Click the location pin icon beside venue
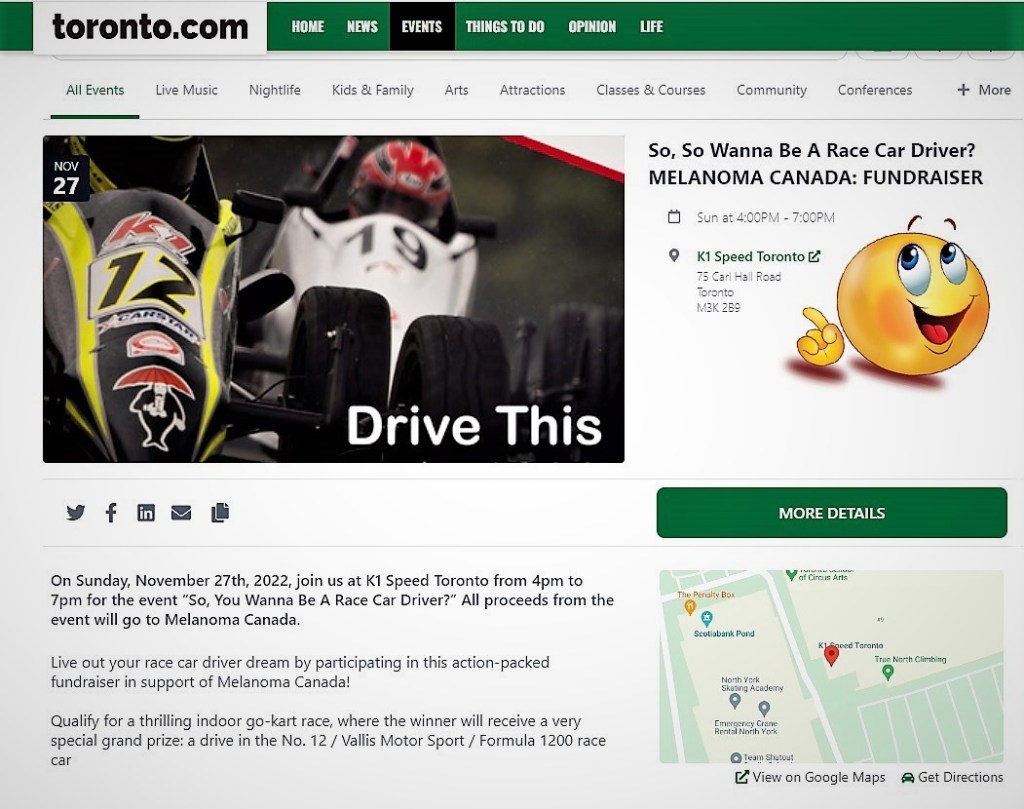 pos(674,256)
